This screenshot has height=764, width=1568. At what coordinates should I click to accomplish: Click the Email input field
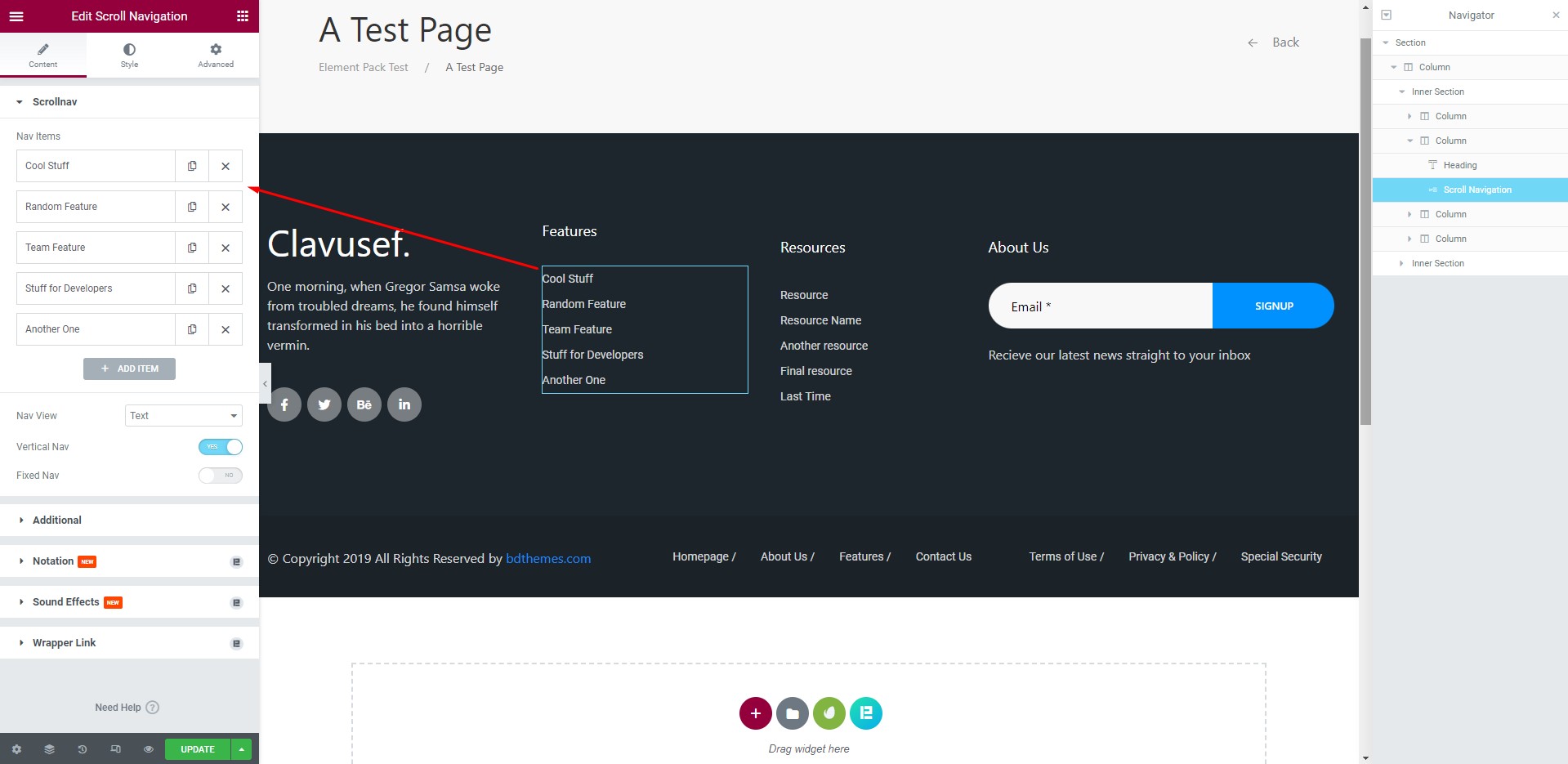1100,306
